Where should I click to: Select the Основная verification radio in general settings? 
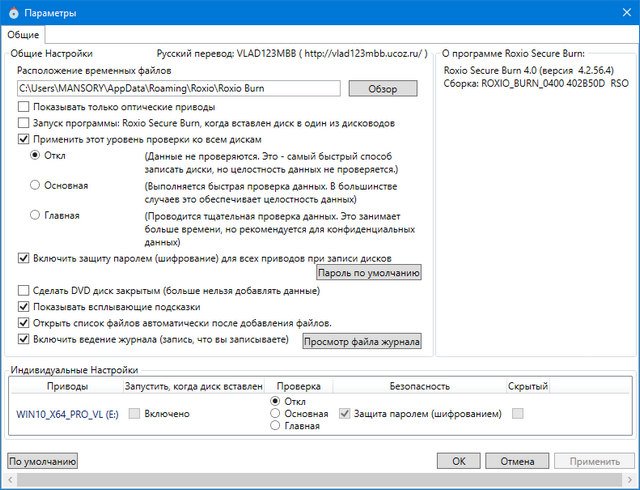tap(35, 185)
